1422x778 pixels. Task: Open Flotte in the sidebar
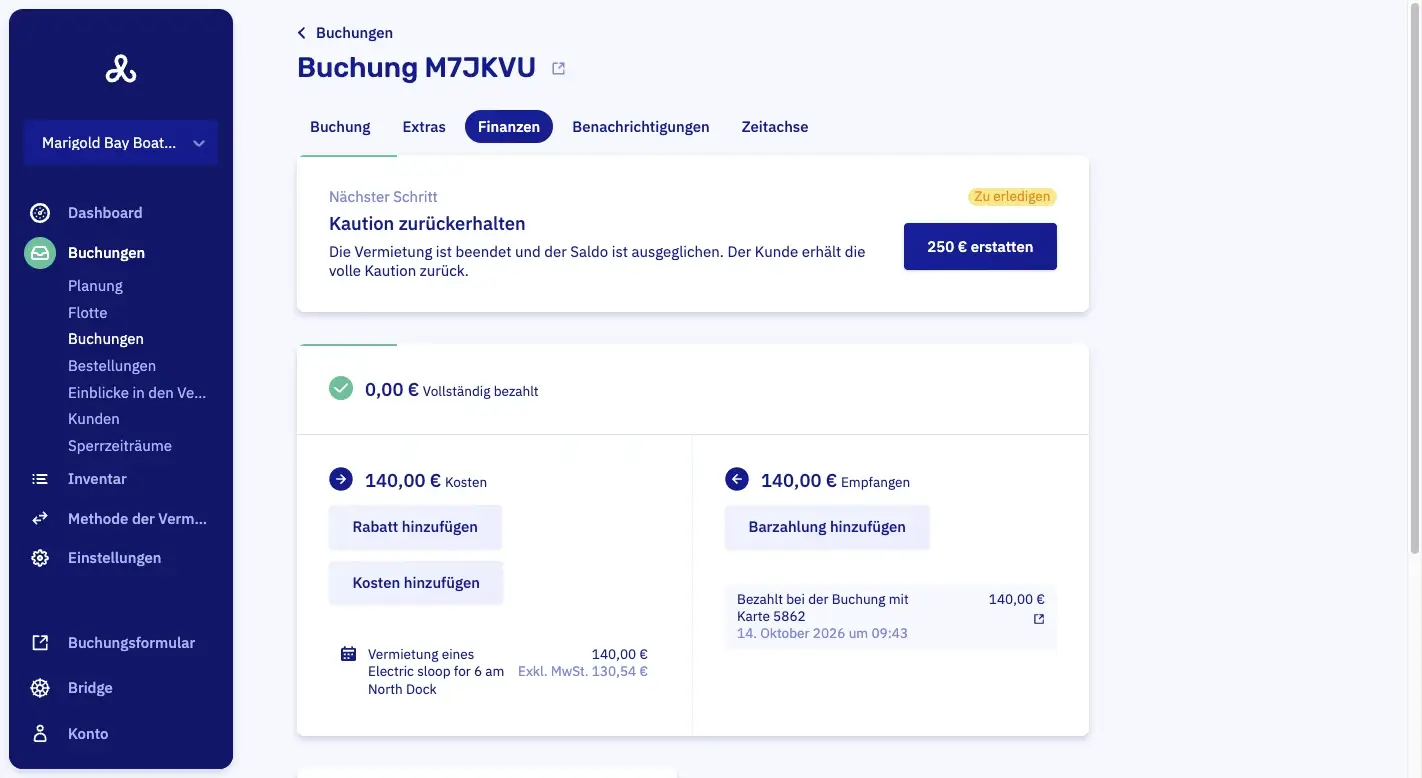click(87, 313)
